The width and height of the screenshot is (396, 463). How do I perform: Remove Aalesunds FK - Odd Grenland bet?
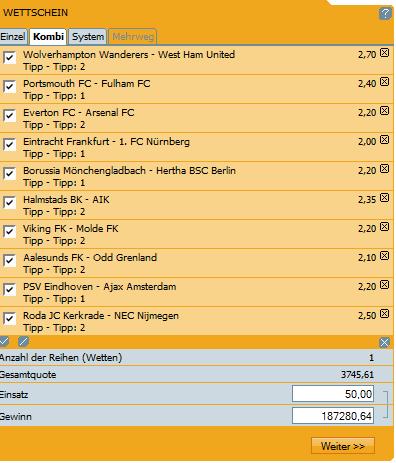pyautogui.click(x=385, y=256)
